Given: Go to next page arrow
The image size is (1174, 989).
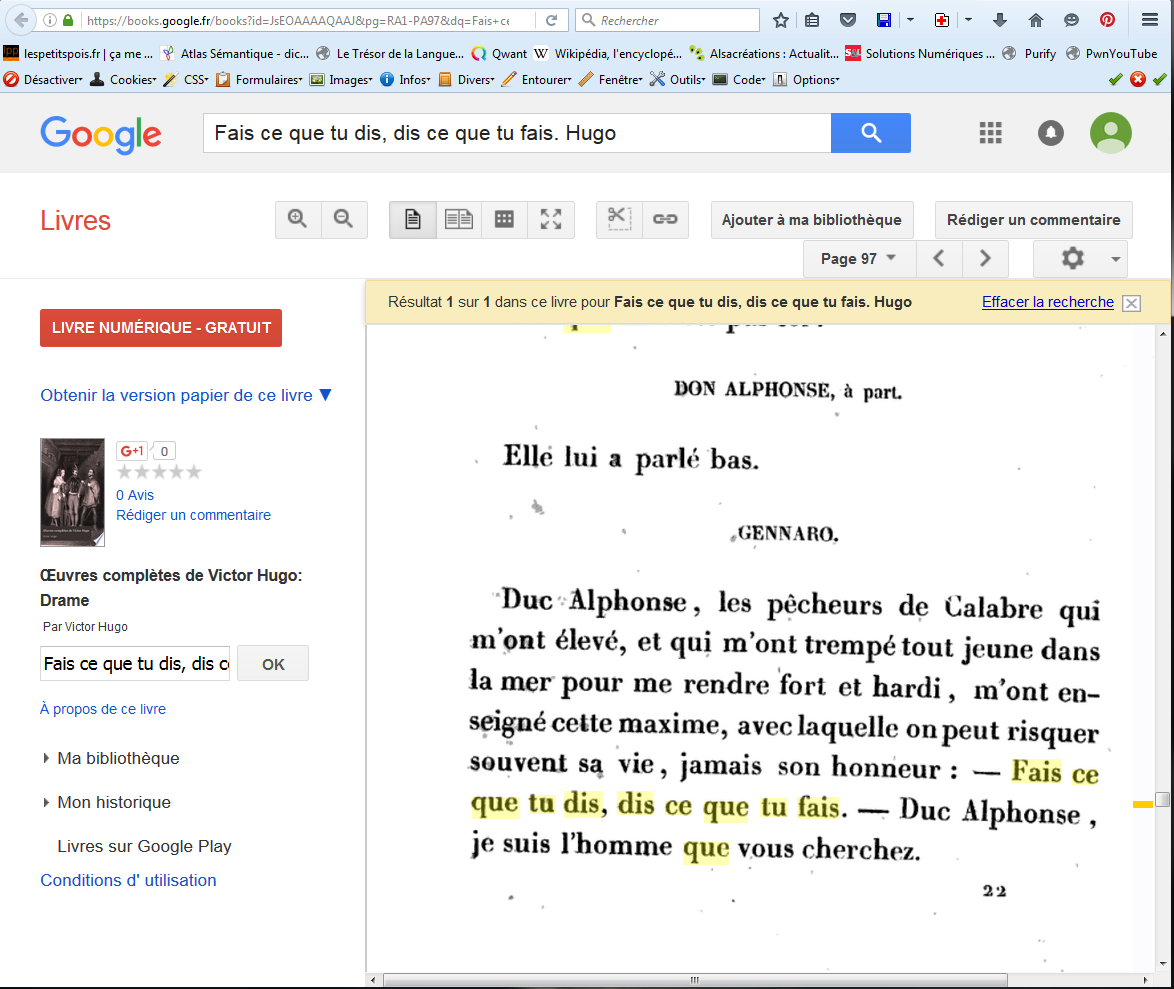Looking at the screenshot, I should [985, 259].
